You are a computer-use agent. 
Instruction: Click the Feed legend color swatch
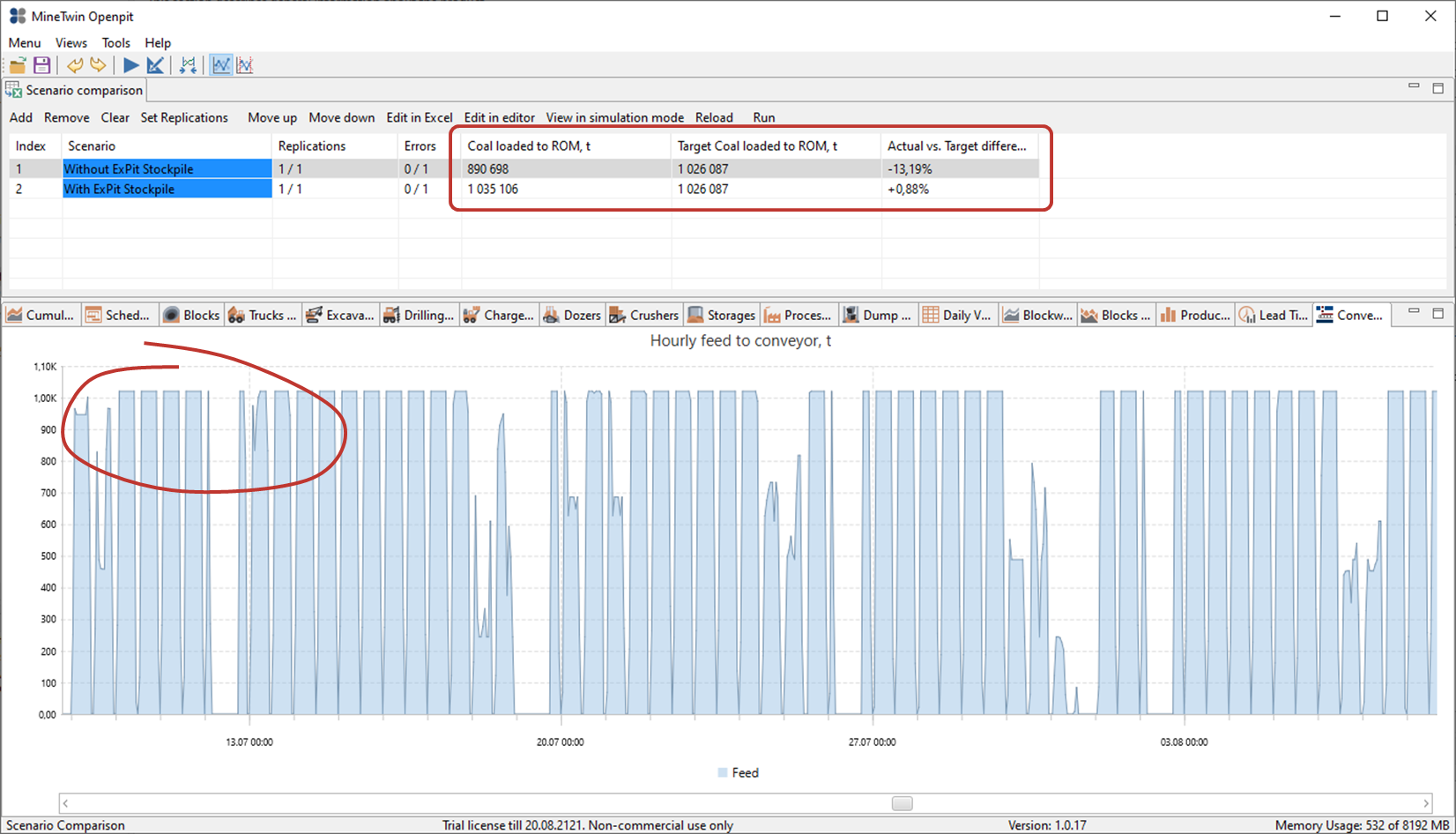coord(723,773)
